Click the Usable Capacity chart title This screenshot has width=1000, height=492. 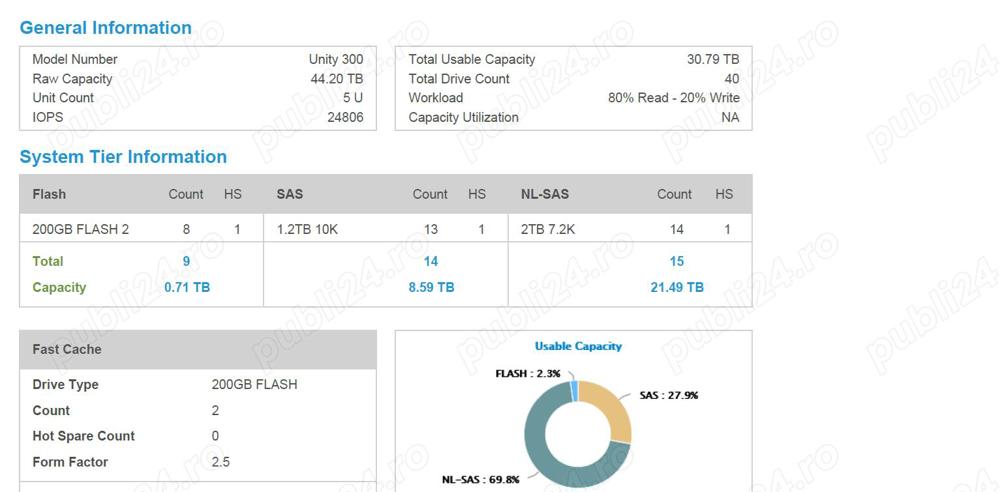(578, 346)
